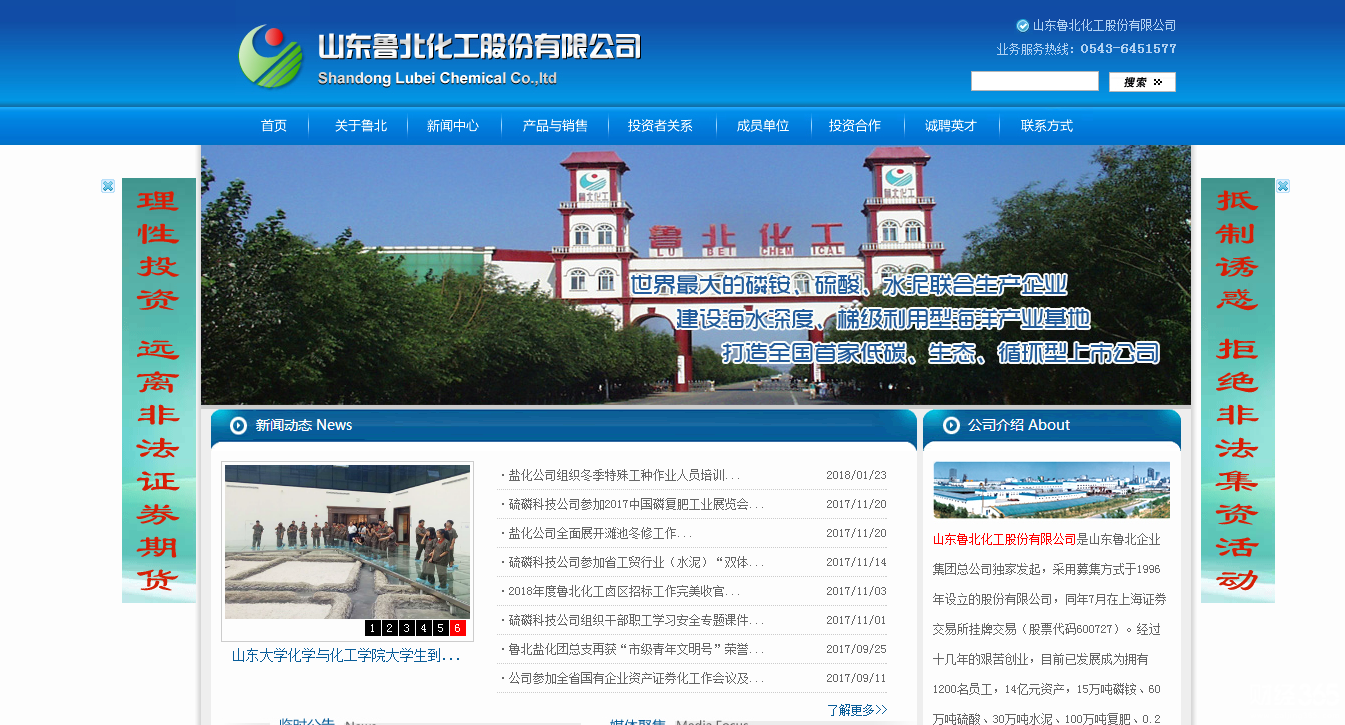
Task: Open the 关于鲁北 menu
Action: point(361,126)
